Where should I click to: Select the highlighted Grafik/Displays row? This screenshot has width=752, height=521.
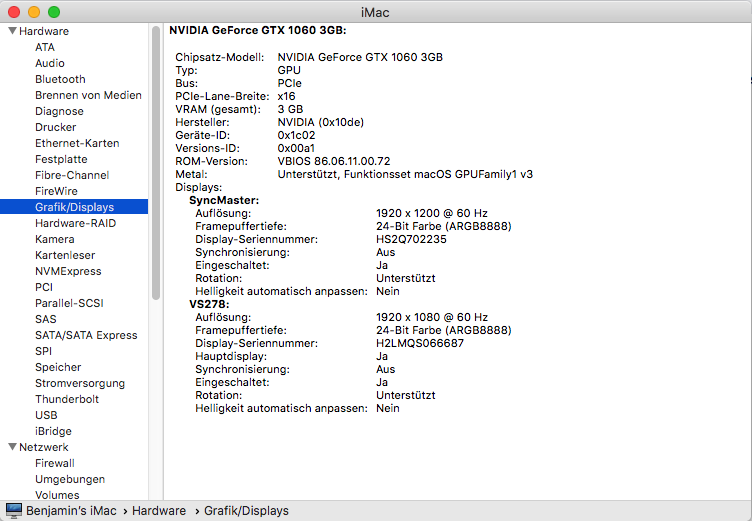74,207
